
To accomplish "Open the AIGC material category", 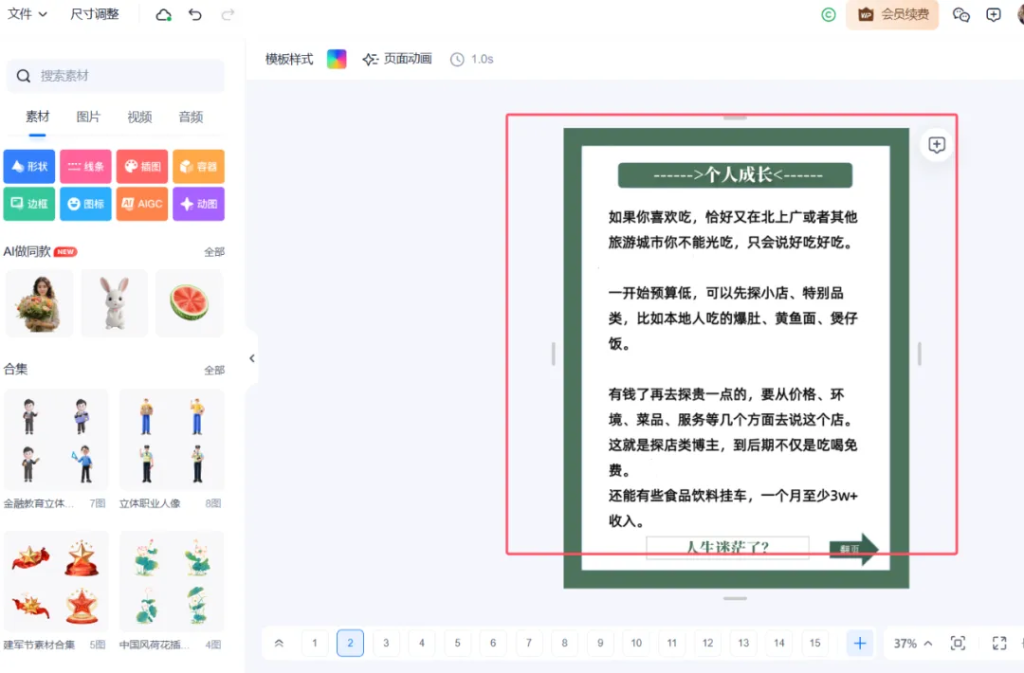I will [142, 204].
